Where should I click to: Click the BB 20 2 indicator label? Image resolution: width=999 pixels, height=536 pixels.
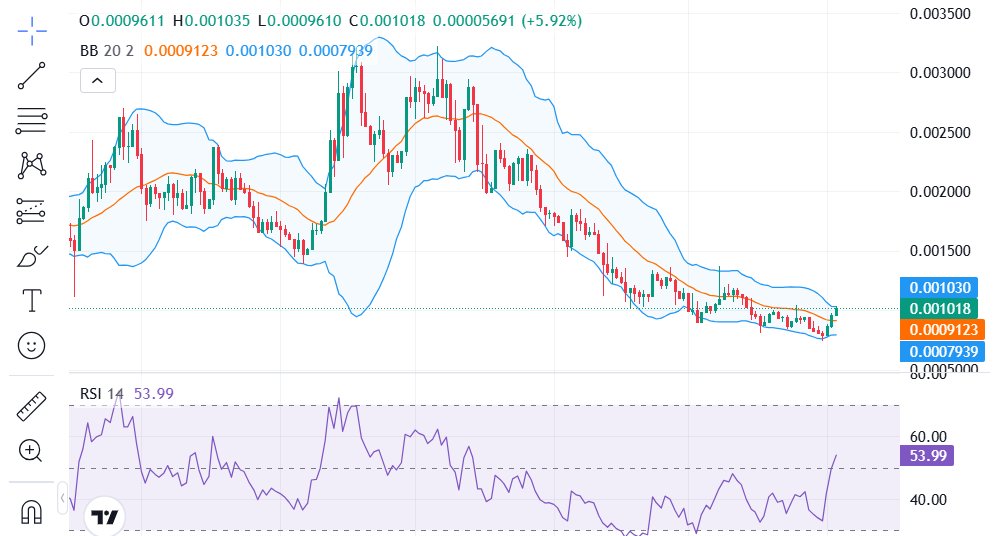point(106,50)
